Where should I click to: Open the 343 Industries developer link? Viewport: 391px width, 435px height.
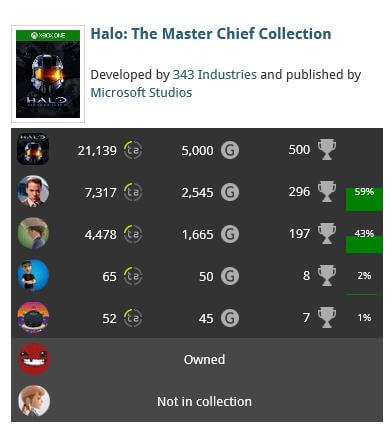215,74
